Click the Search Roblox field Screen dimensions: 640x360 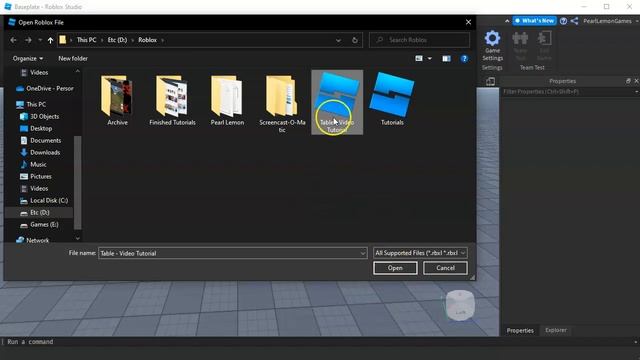(420, 40)
